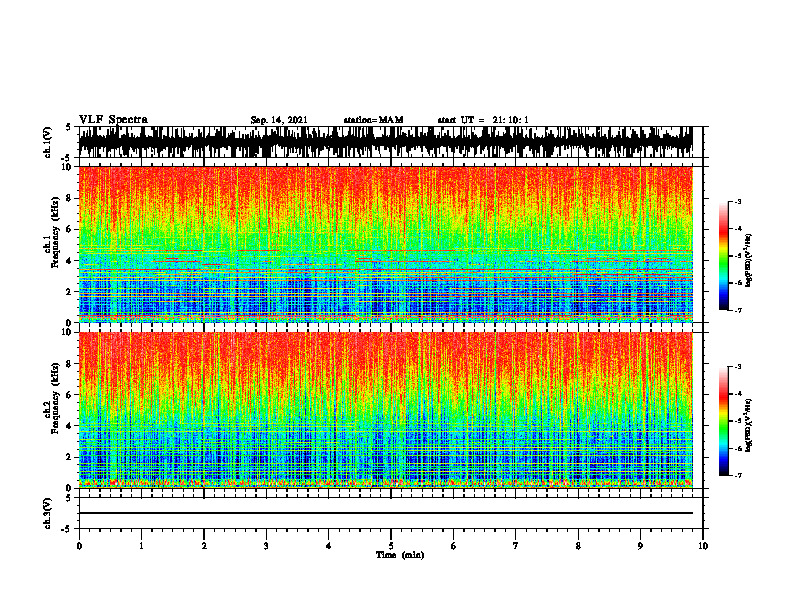Click the 'station=MAM' label
Screen dimensions: 792x612
pos(373,120)
